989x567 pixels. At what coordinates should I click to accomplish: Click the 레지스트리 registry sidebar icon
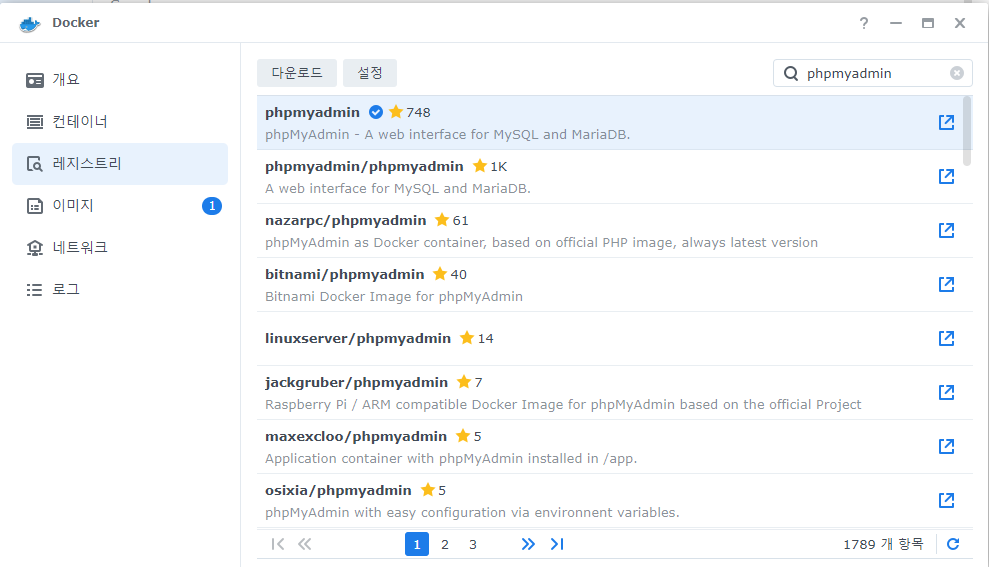point(35,164)
